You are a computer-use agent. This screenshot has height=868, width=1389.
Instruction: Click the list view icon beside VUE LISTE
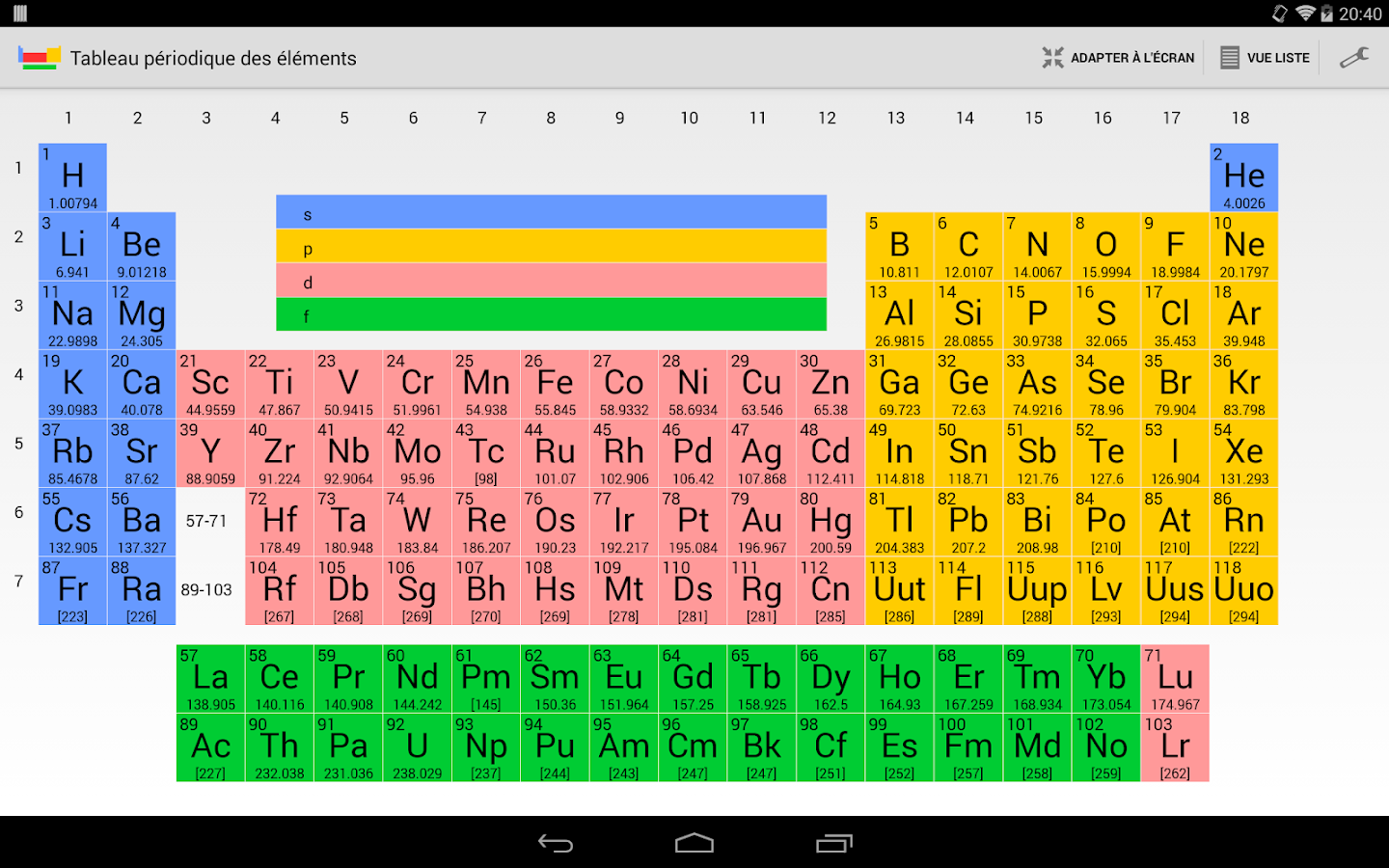1230,57
